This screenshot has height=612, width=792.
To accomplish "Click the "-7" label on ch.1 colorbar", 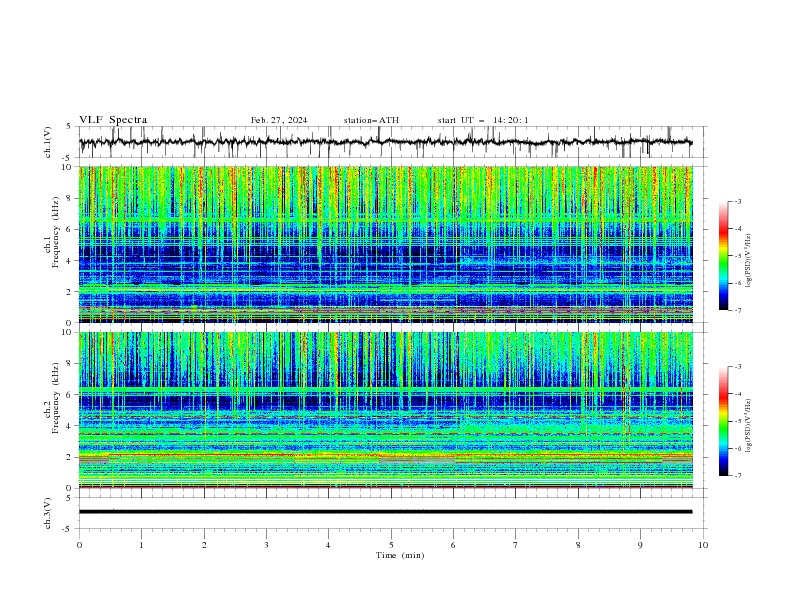I will (x=738, y=311).
